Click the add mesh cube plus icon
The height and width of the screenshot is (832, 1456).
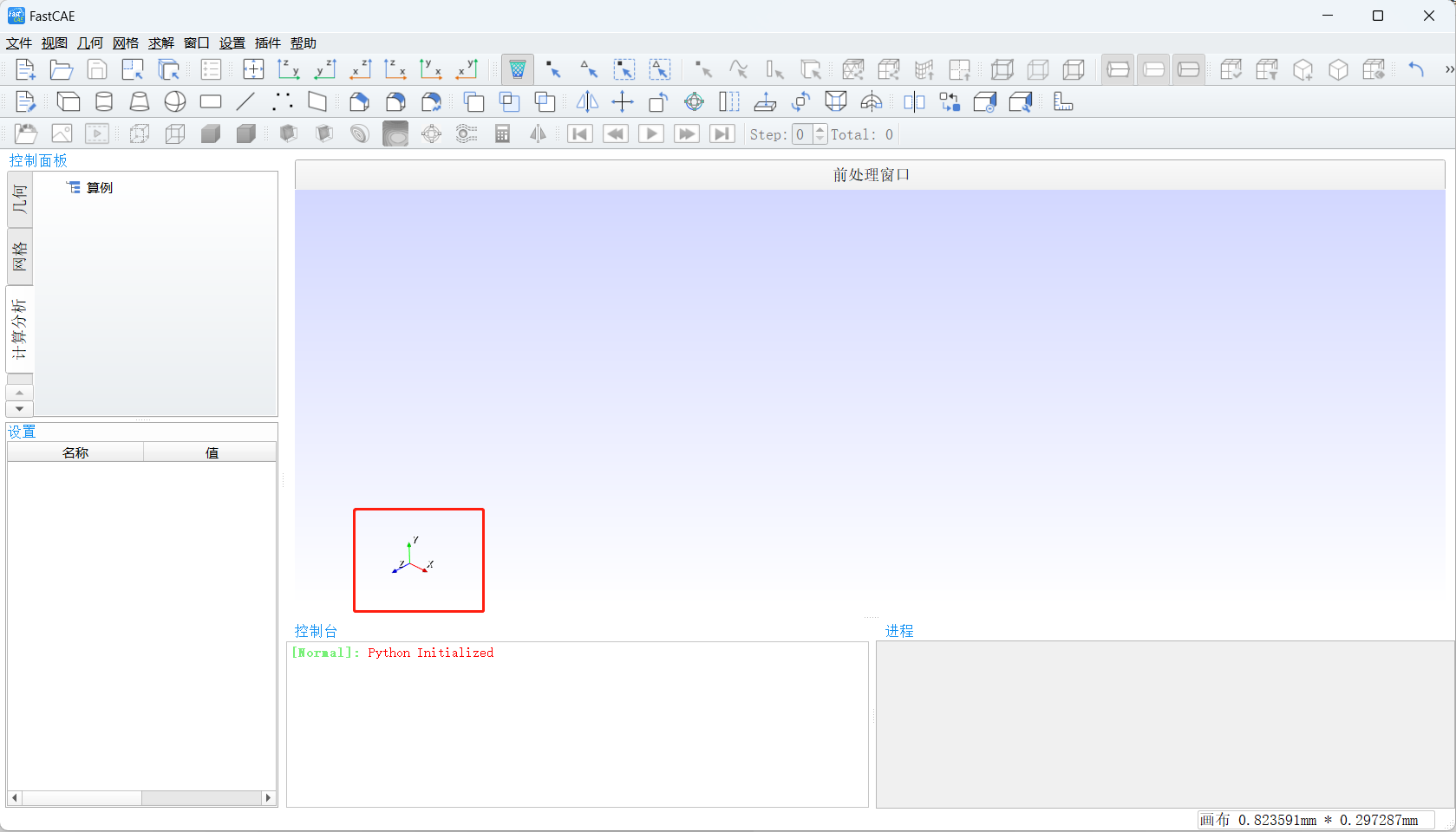[1303, 69]
